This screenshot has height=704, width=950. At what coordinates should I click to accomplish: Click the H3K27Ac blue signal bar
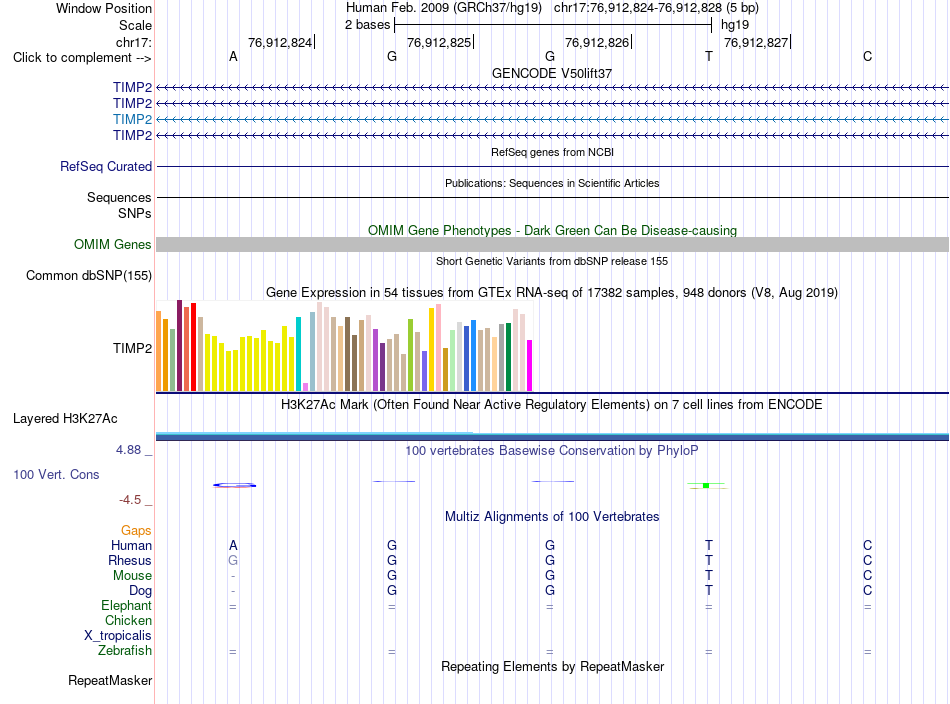pos(552,436)
